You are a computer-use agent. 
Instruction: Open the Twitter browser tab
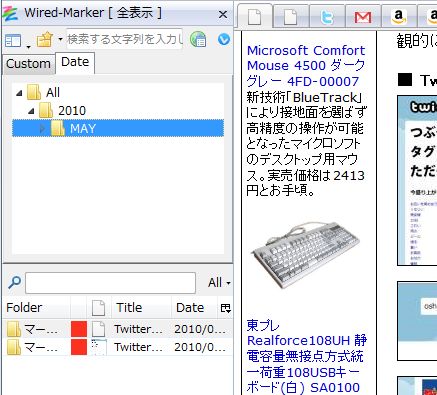pyautogui.click(x=327, y=17)
